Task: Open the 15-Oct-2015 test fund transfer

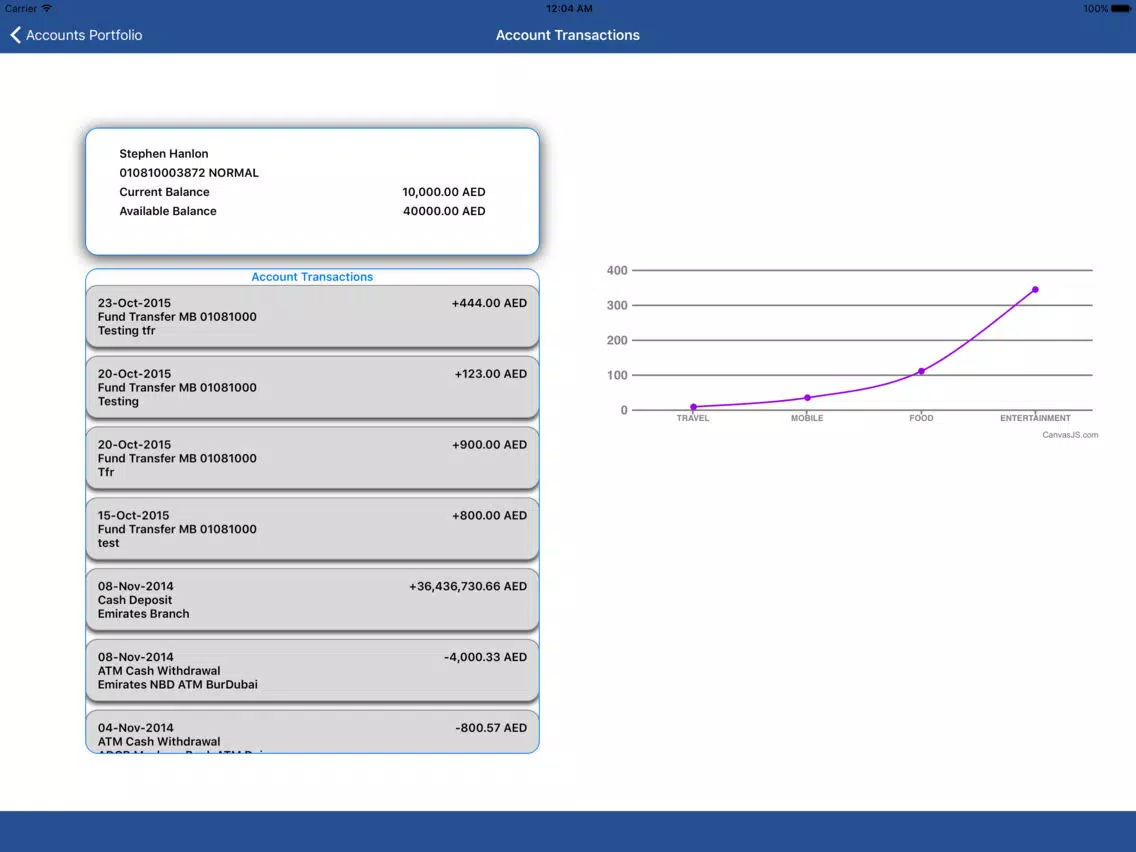Action: tap(312, 529)
